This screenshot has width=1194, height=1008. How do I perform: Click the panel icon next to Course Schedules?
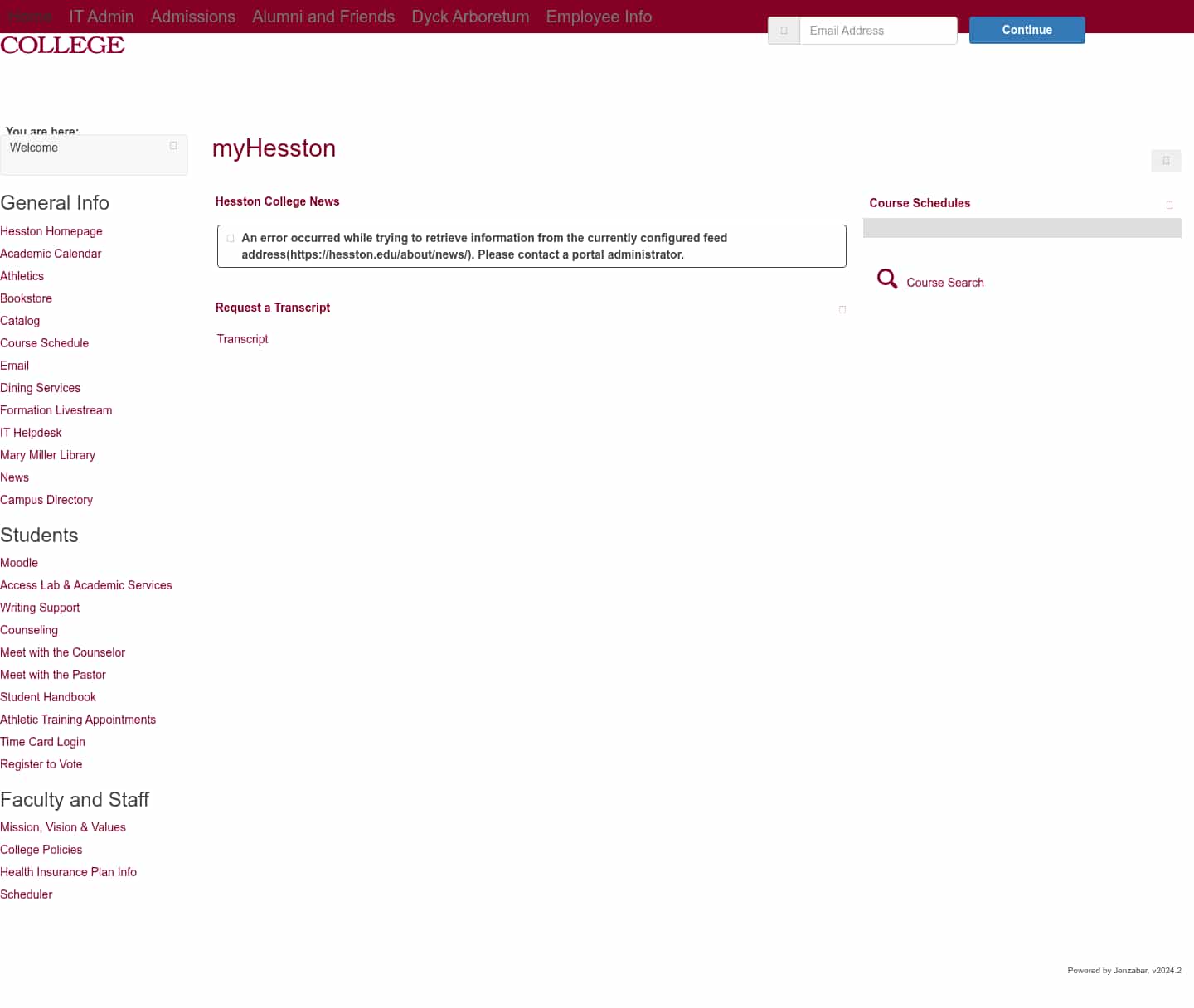[x=1169, y=205]
